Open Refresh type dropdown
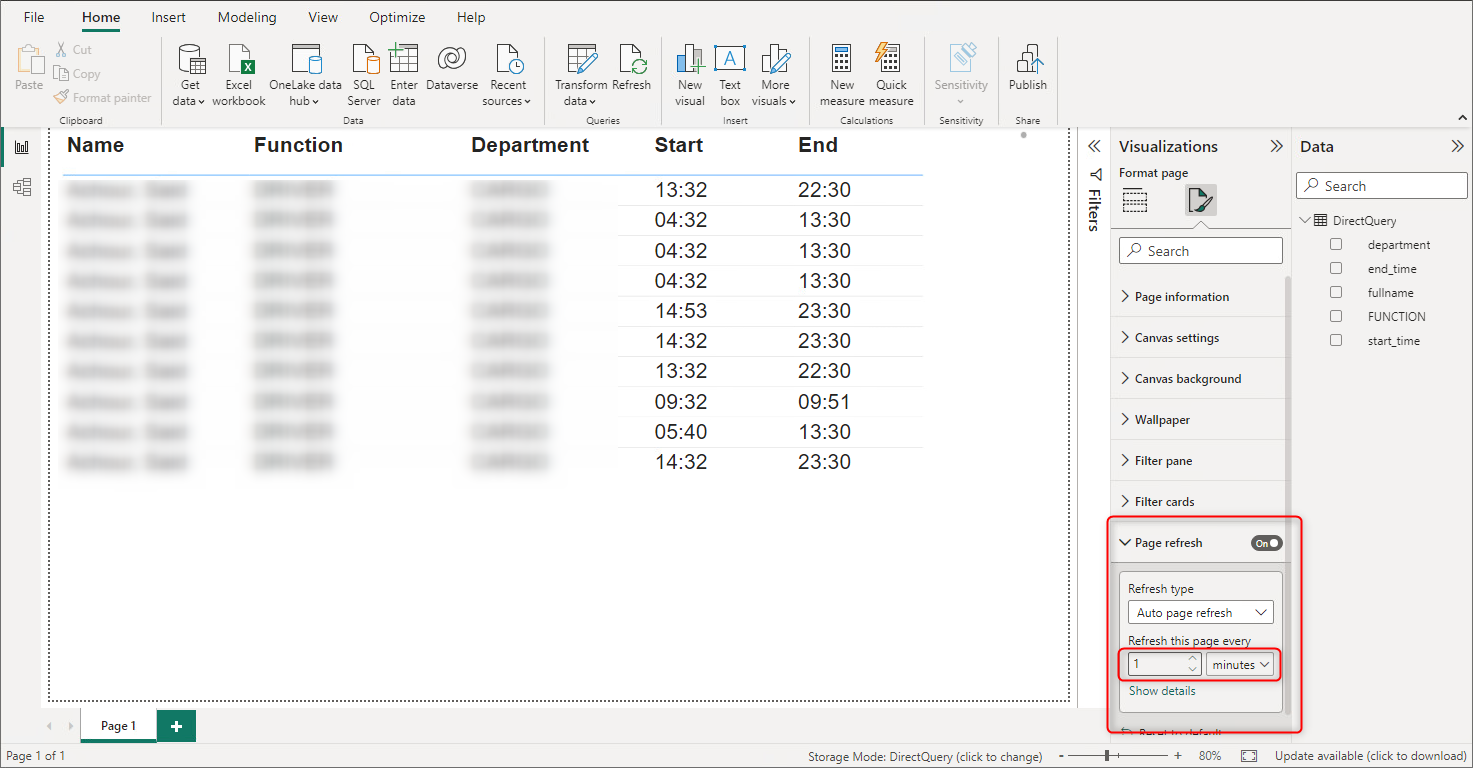 point(1201,612)
